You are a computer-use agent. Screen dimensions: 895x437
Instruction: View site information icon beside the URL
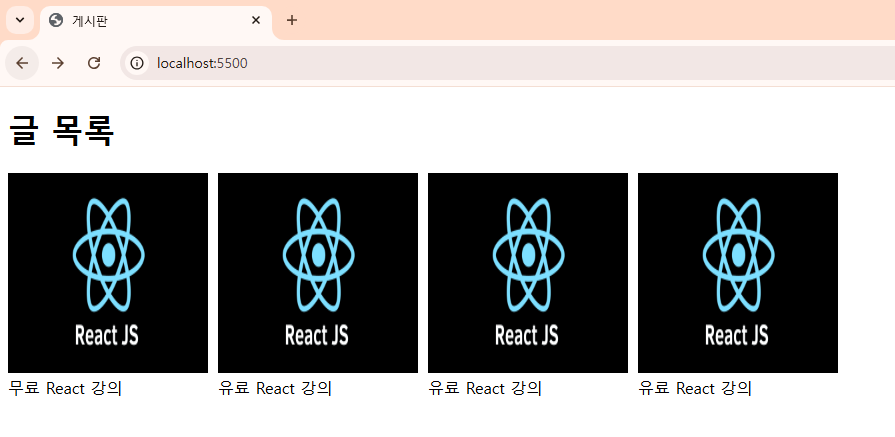coord(136,63)
